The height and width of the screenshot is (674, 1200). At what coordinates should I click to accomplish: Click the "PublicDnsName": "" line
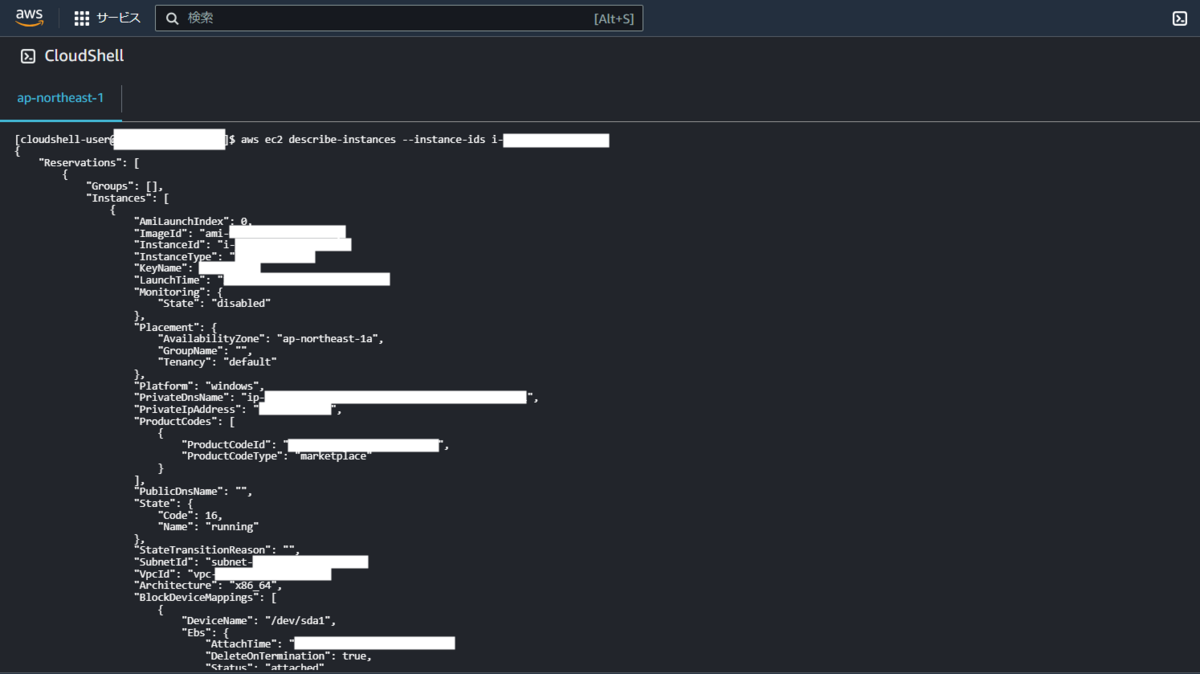pos(193,491)
